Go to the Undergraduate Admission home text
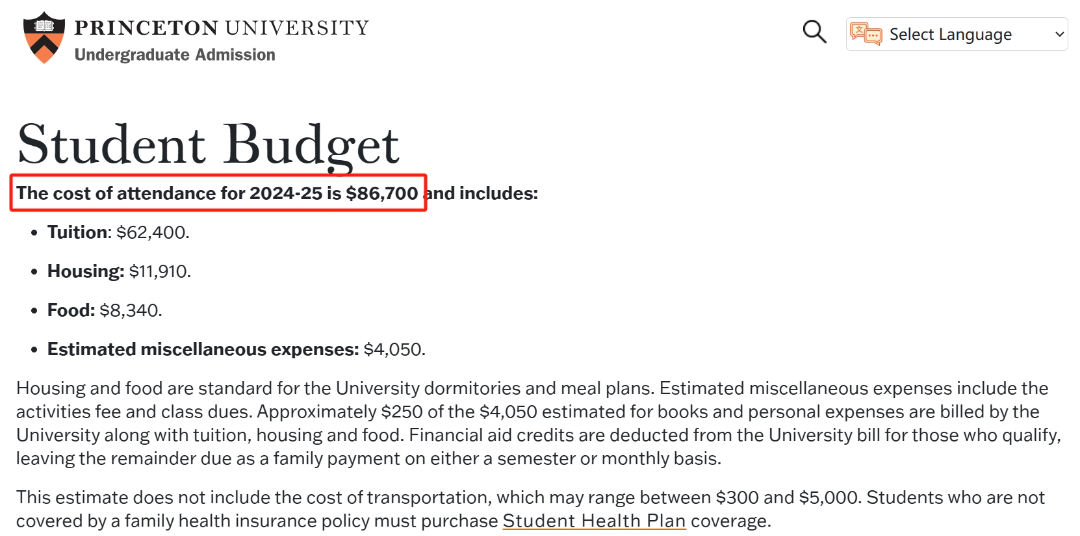This screenshot has height=536, width=1080. [174, 54]
